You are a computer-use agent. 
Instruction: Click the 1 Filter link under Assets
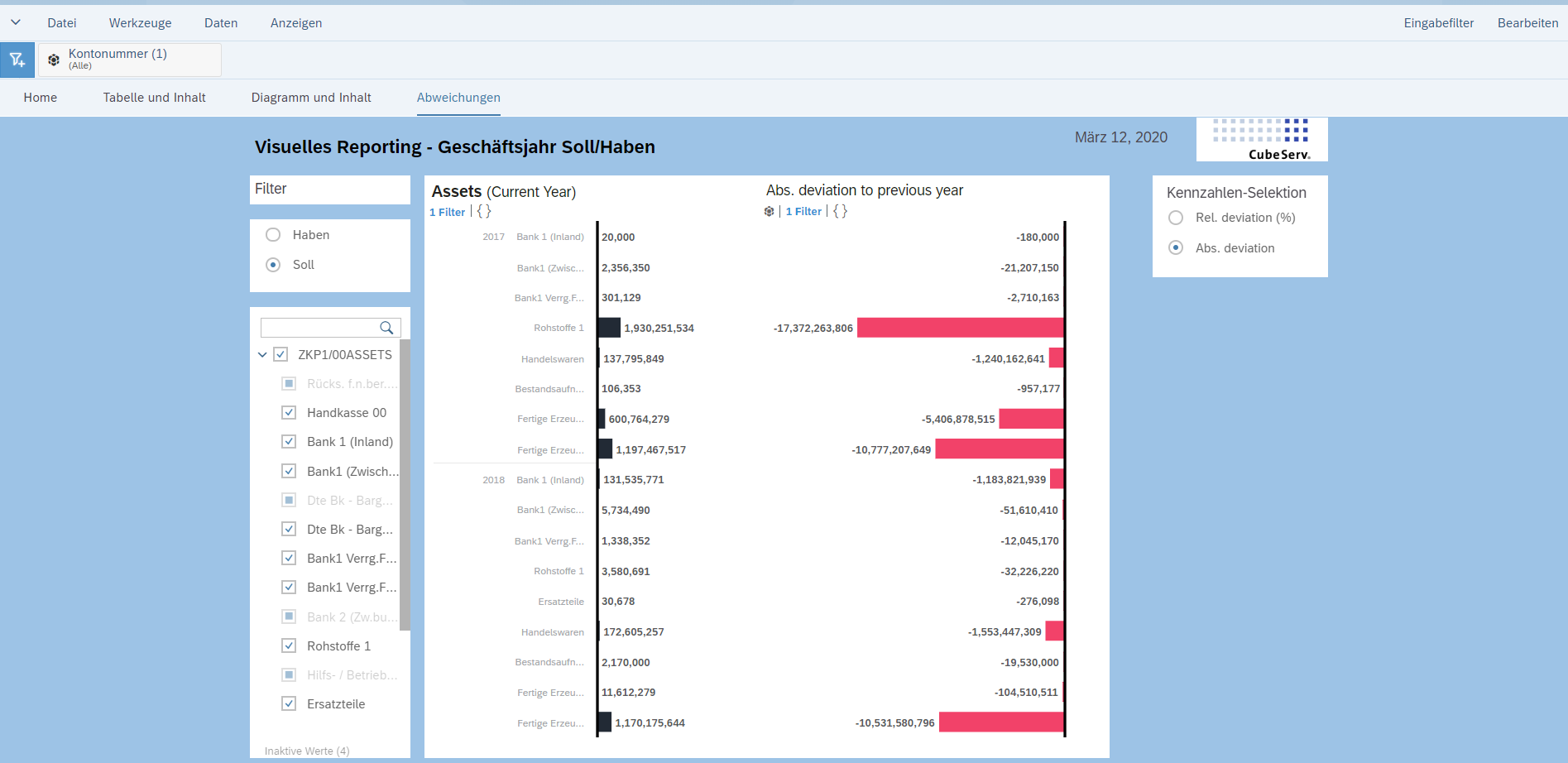446,211
